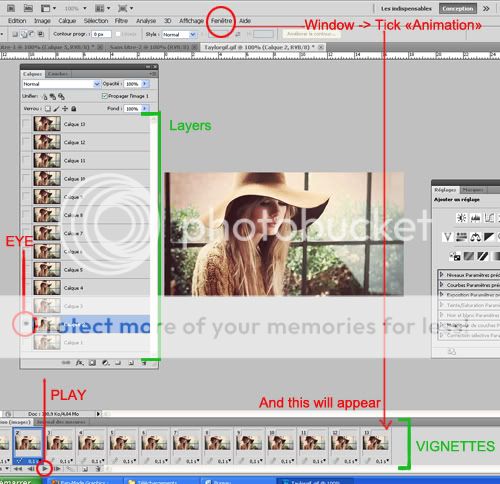
Task: Launch Bridge from the top bar icon
Action: (11, 8)
